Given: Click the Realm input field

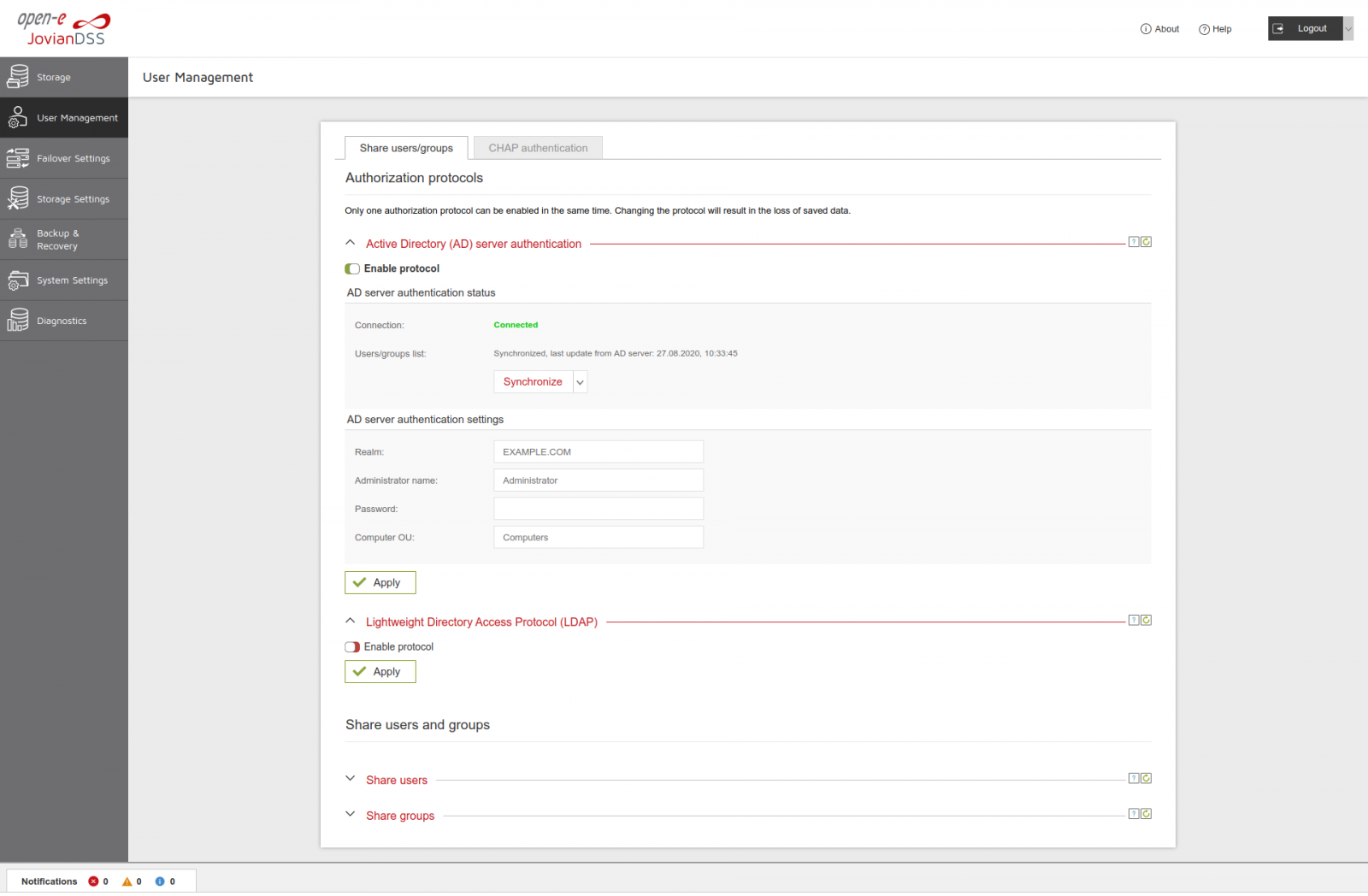Looking at the screenshot, I should (598, 451).
